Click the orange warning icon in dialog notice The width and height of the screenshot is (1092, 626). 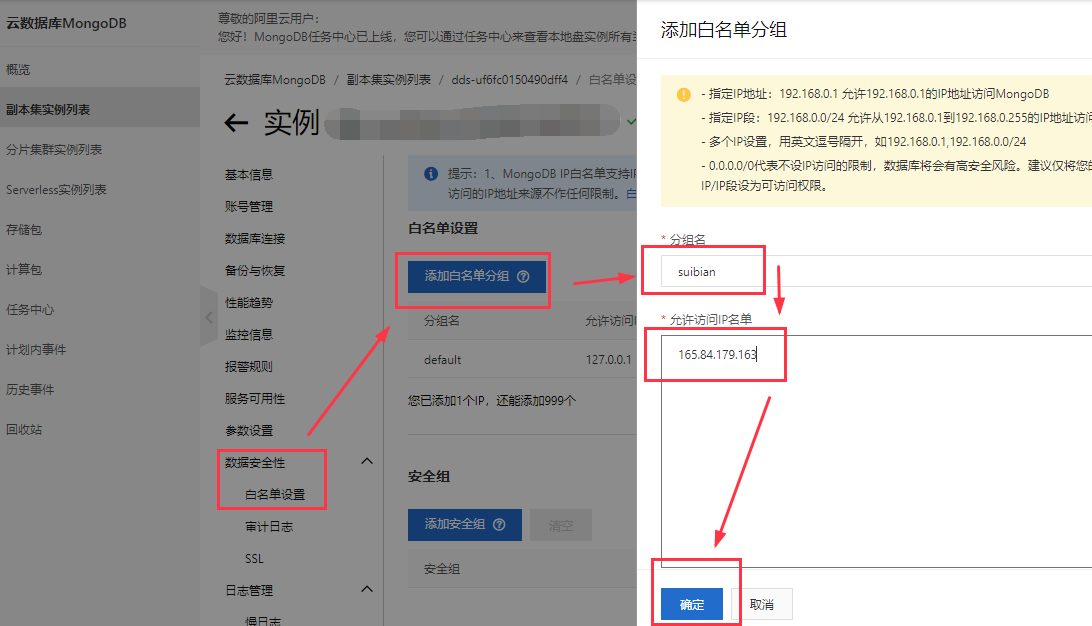(x=683, y=95)
